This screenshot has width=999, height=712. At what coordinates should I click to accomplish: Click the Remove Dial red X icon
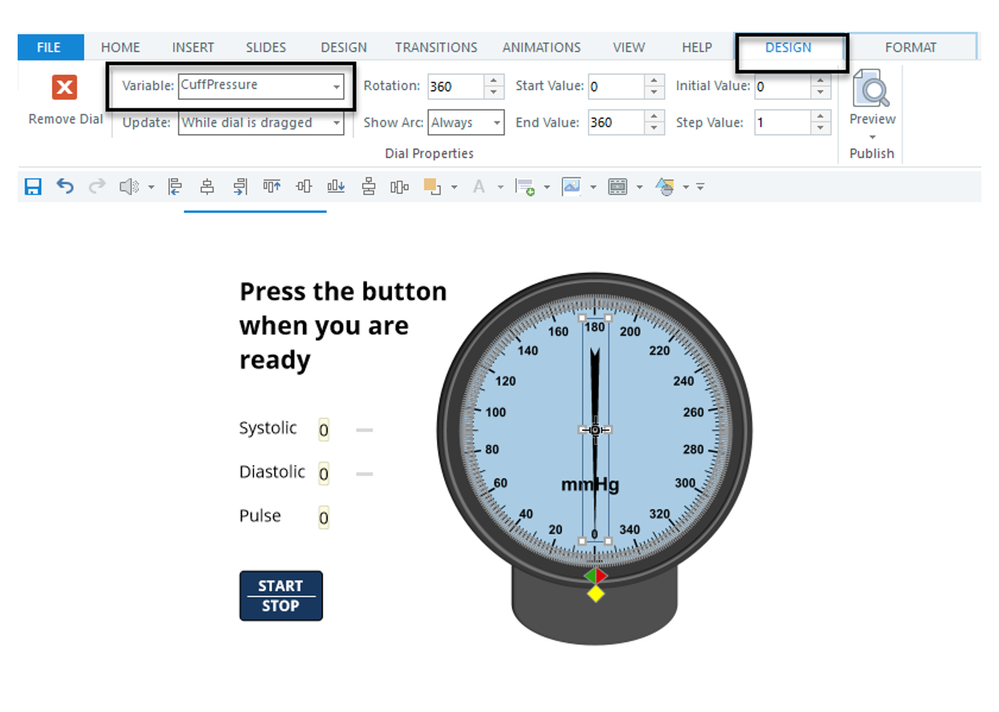[x=65, y=88]
